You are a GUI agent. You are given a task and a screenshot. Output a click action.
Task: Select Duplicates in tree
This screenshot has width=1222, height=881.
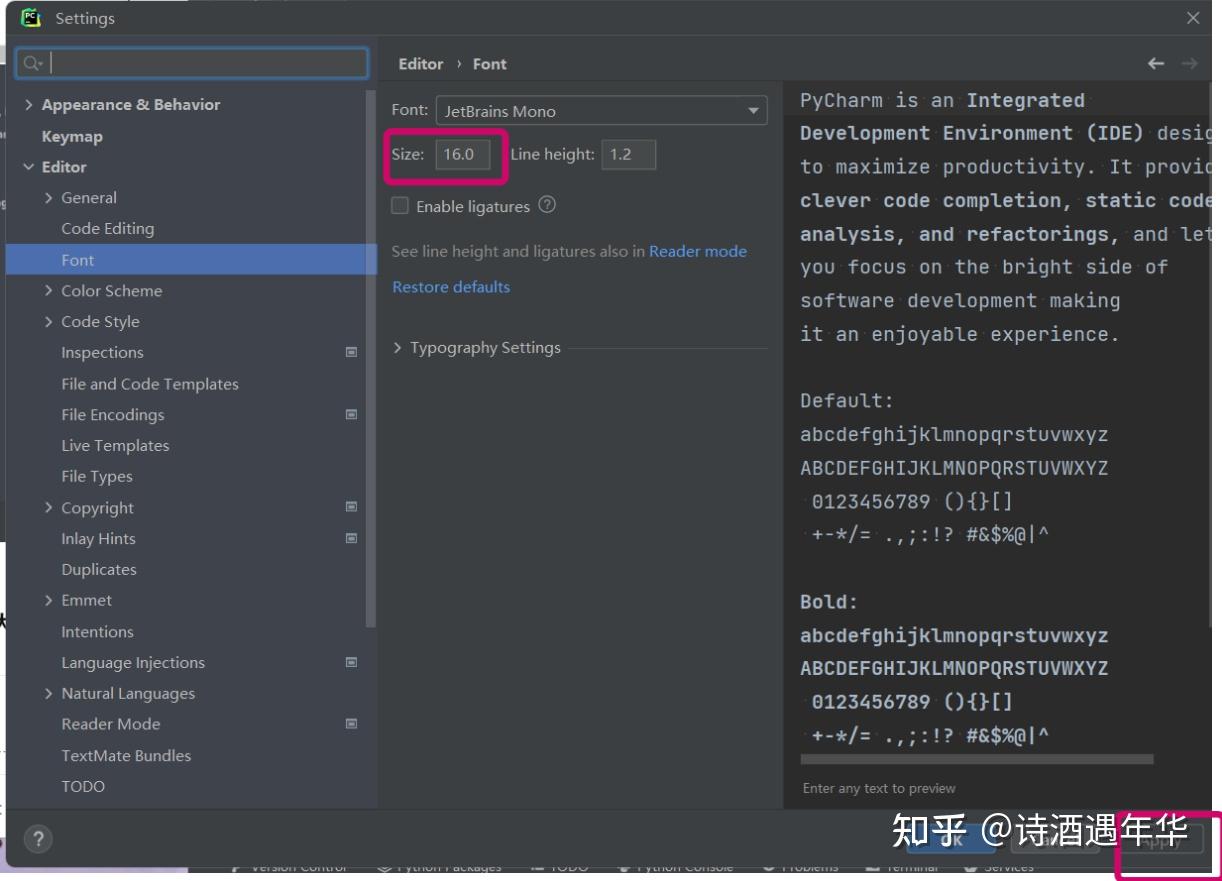98,569
